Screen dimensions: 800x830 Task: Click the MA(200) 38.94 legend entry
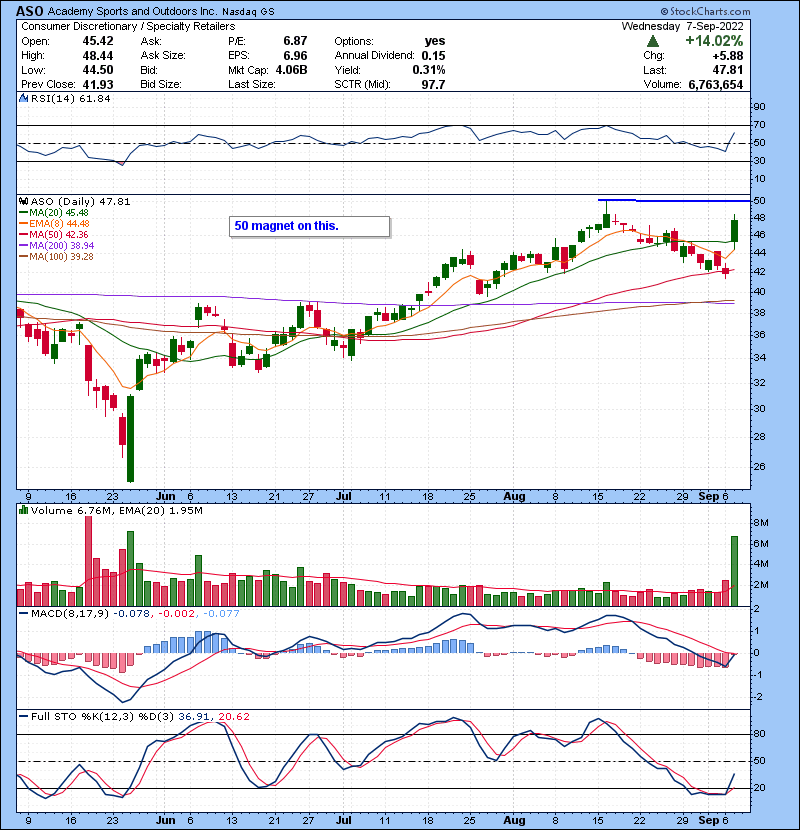click(x=57, y=246)
